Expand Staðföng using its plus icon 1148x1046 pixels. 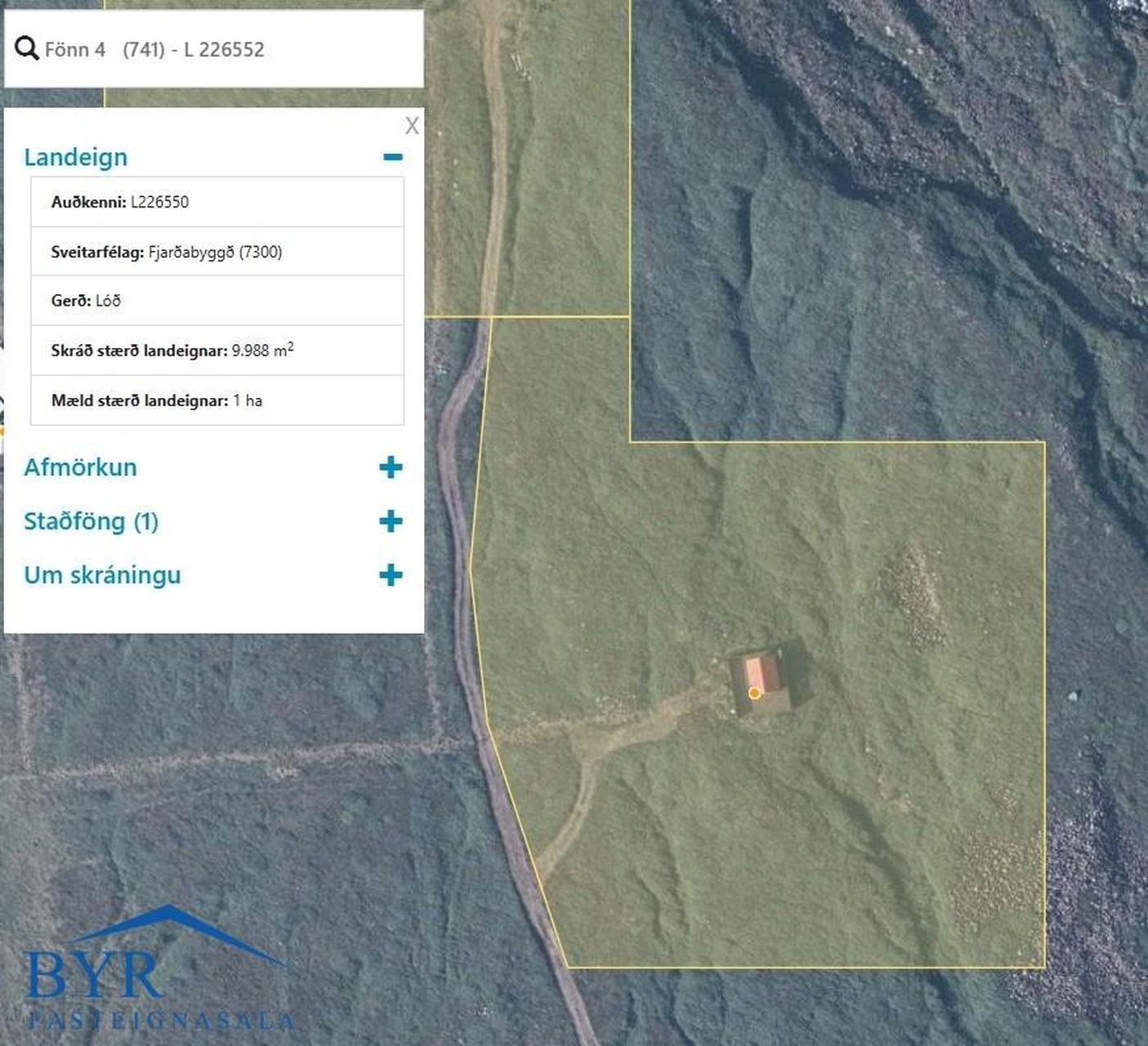point(391,521)
